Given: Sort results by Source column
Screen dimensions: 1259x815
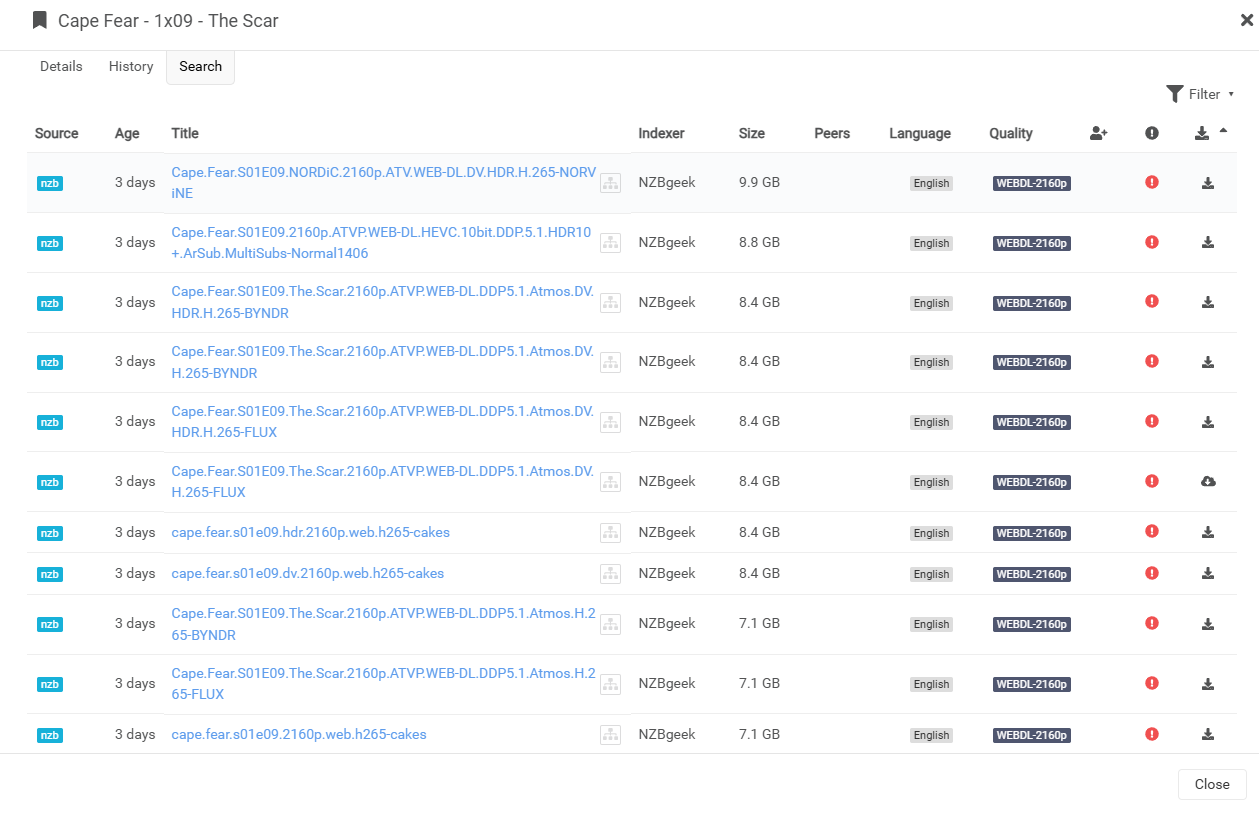Looking at the screenshot, I should click(56, 133).
